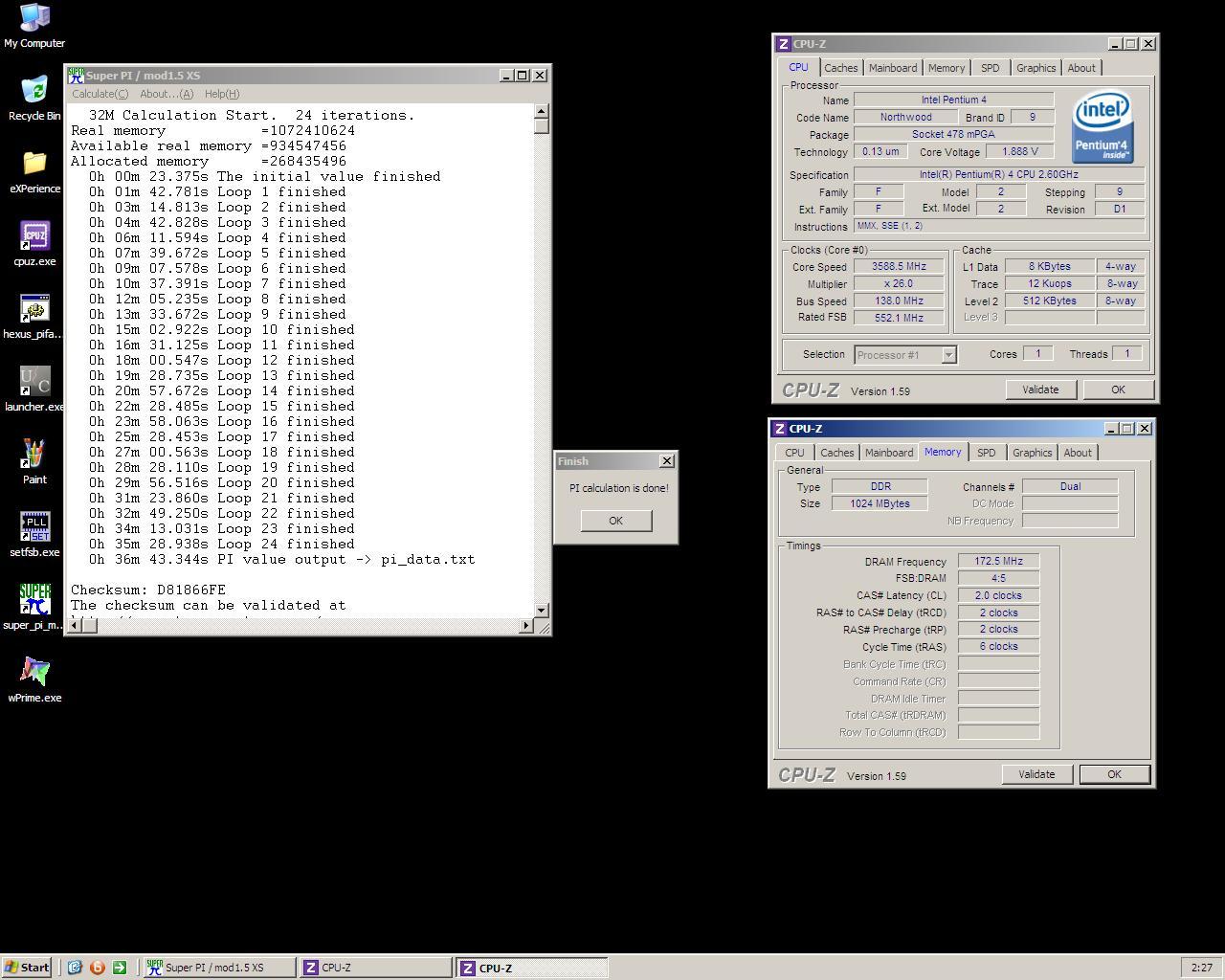Click the Internet Explorer quick launch icon

pos(75,968)
